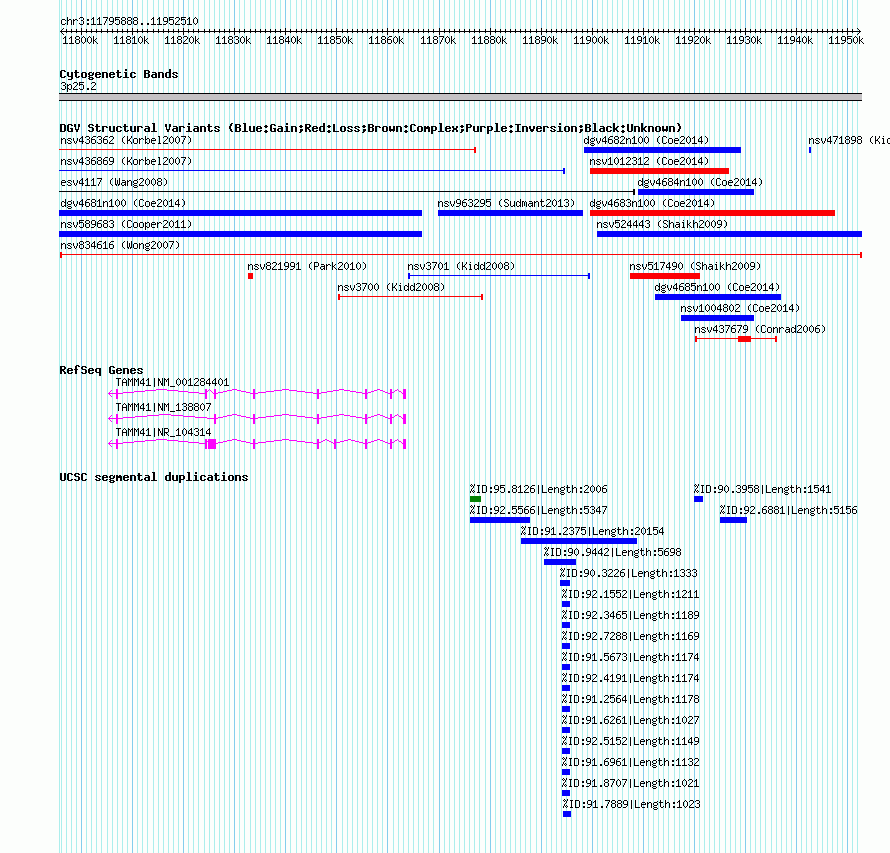Viewport: 890px width, 853px height.
Task: Click the %ID:91.2375|Length:20154 duplication label
Action: 592,531
